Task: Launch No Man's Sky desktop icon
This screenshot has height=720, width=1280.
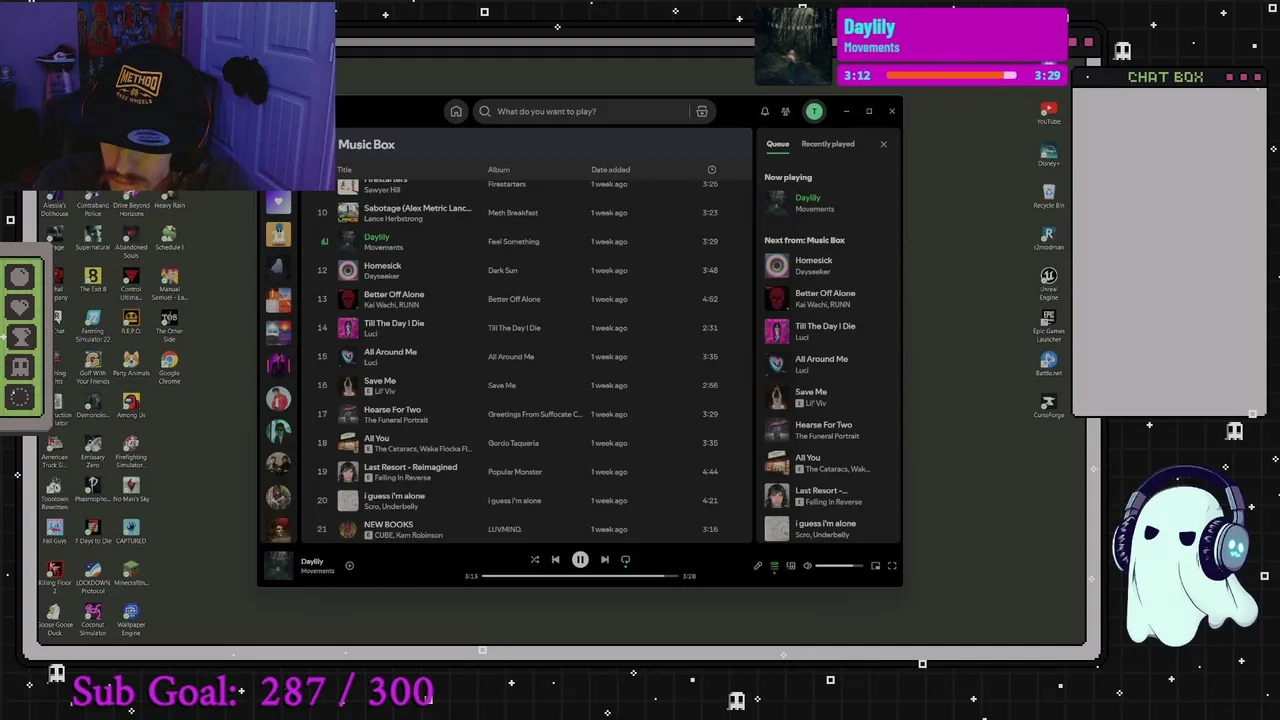Action: point(131,489)
